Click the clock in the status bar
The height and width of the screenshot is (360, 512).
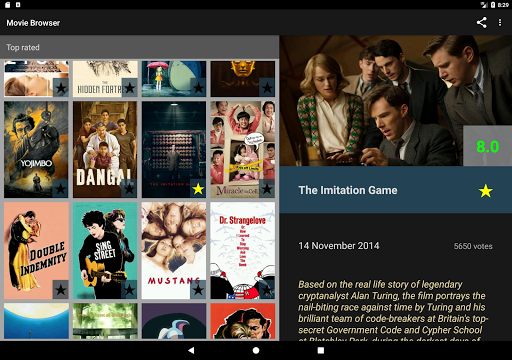pos(503,5)
